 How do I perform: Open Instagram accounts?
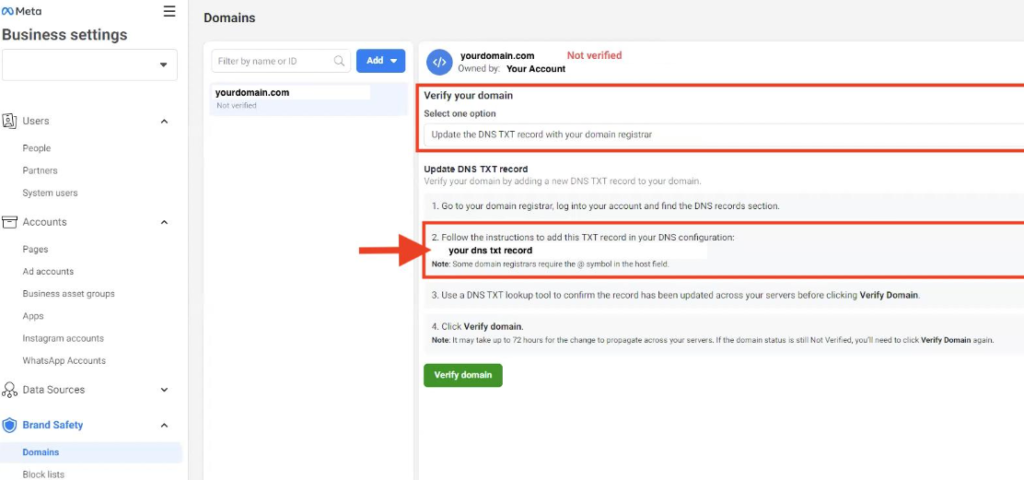(x=63, y=338)
